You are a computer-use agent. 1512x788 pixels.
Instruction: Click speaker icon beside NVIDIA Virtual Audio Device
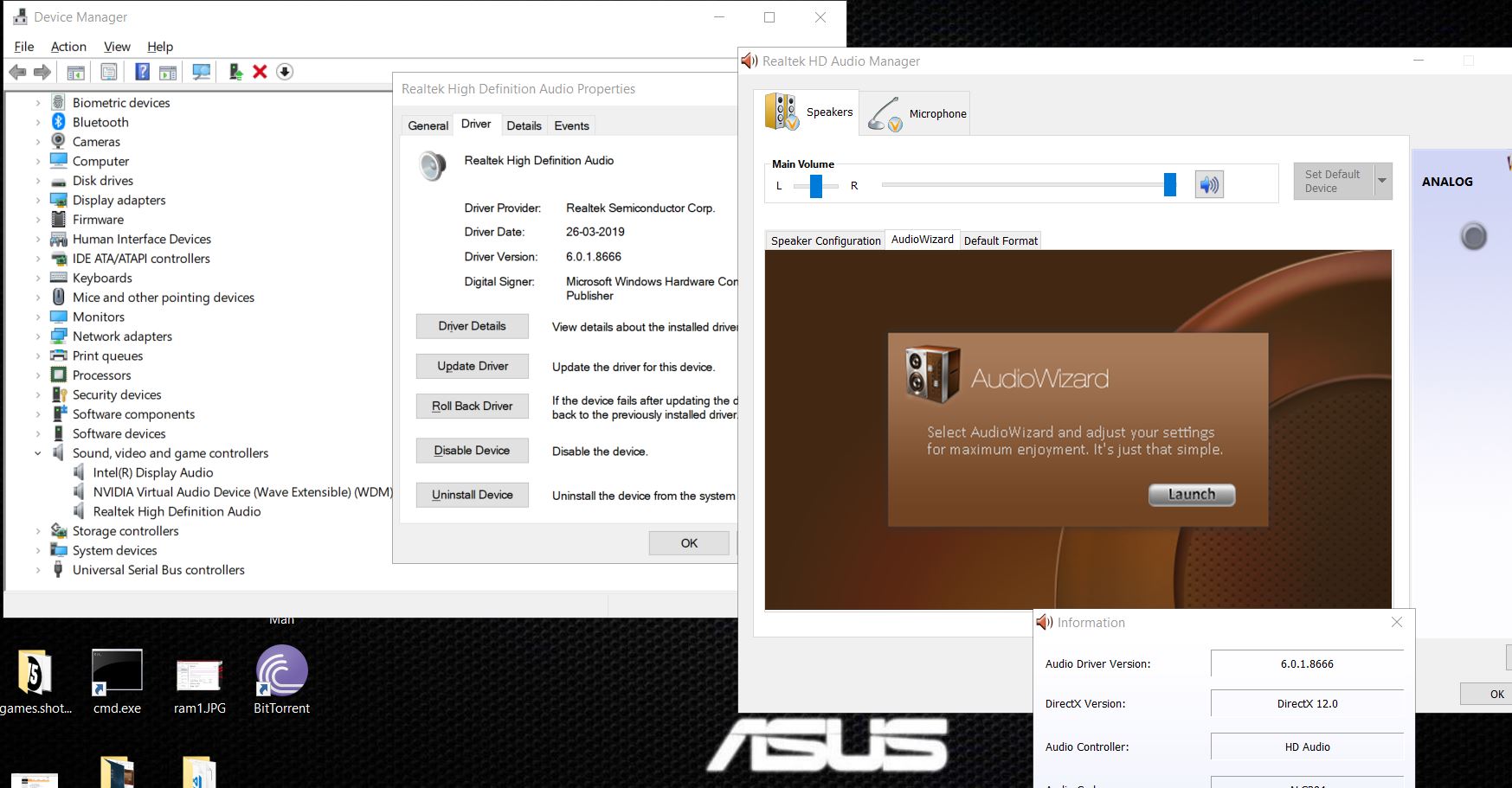(79, 491)
